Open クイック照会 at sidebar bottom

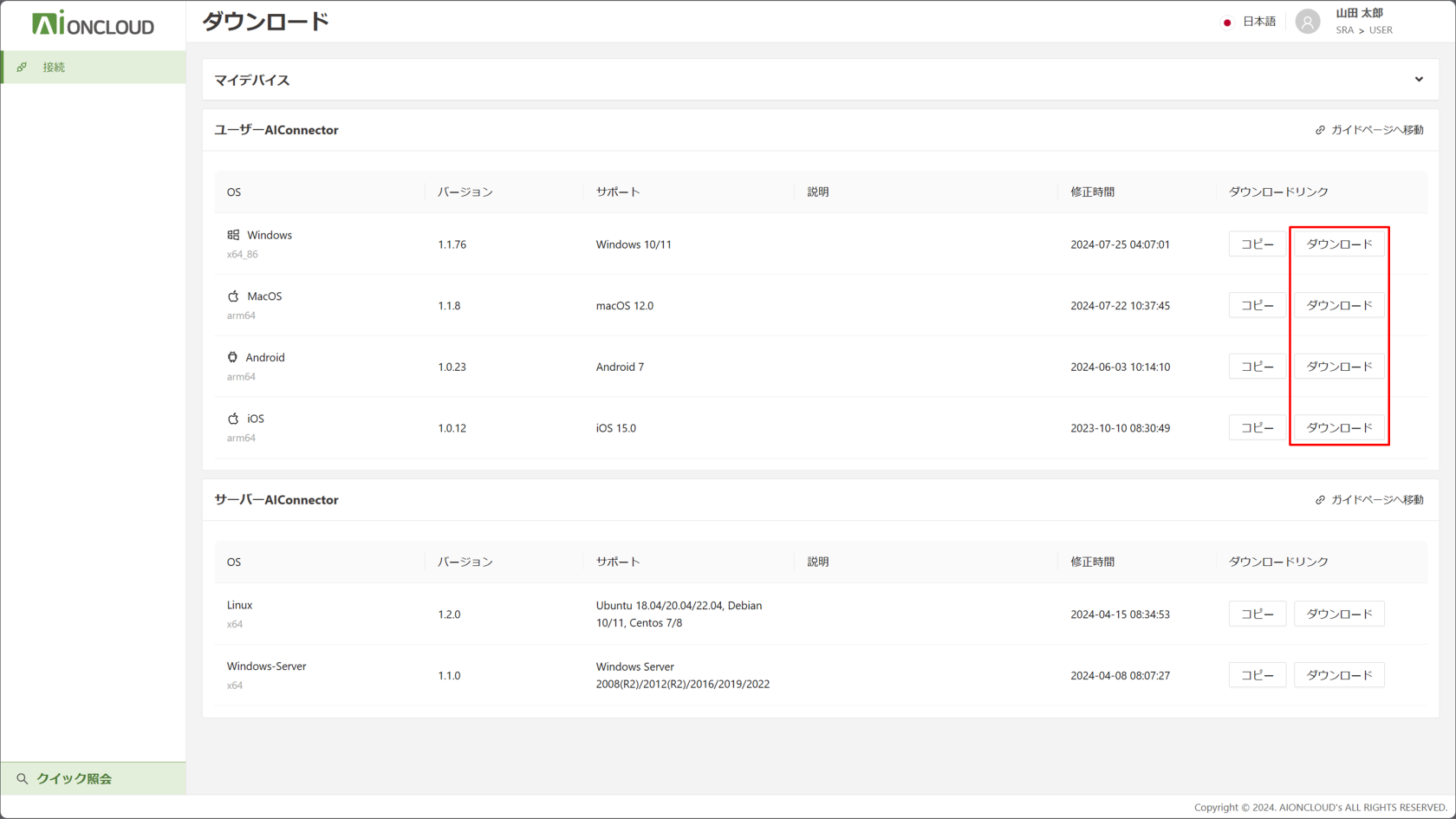(74, 779)
